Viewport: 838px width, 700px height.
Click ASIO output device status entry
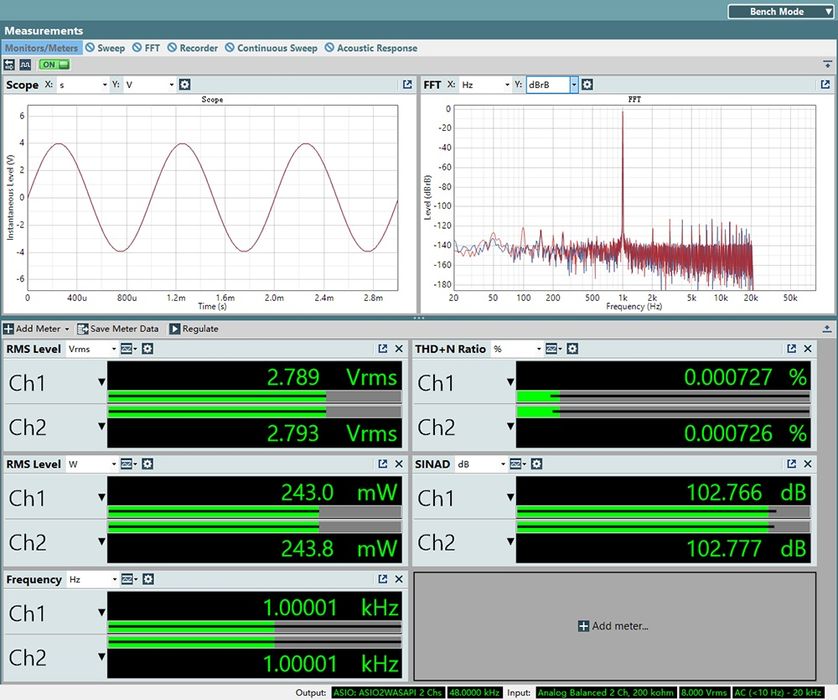click(387, 693)
